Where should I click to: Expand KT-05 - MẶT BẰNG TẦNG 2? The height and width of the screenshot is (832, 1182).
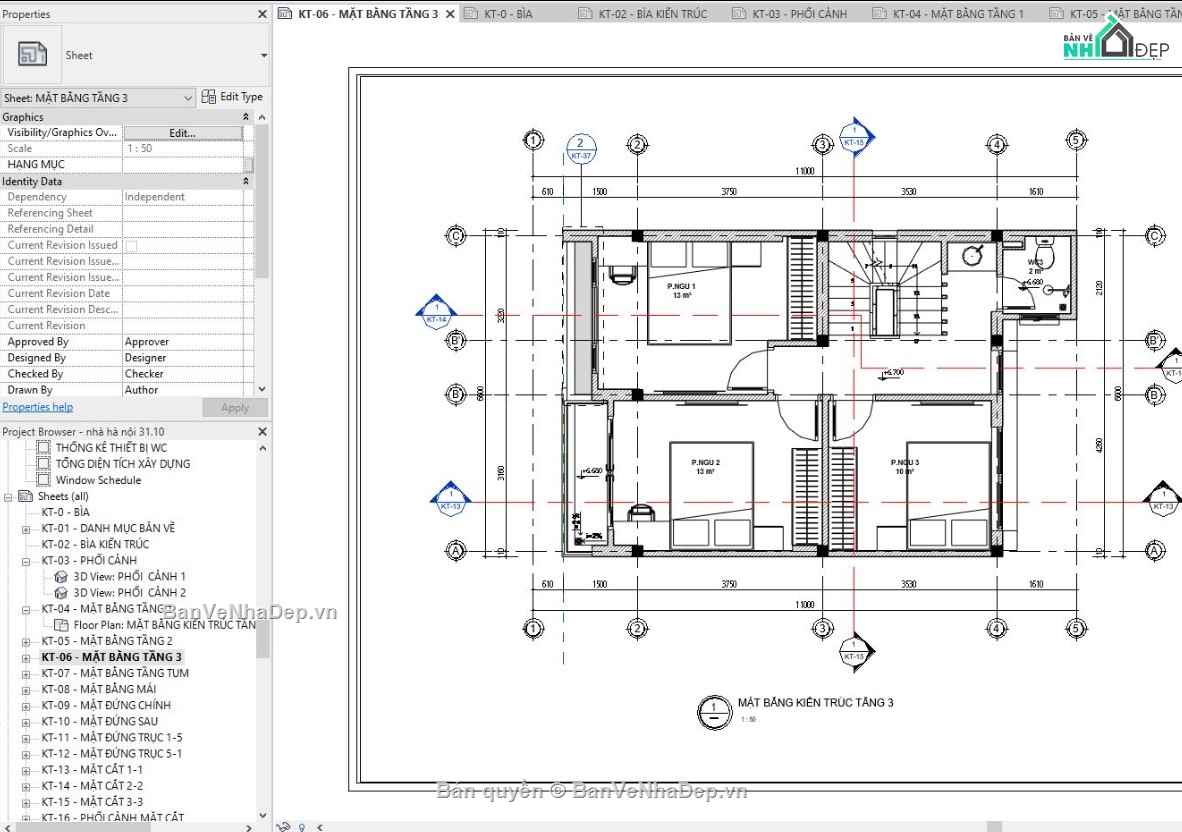pyautogui.click(x=26, y=643)
